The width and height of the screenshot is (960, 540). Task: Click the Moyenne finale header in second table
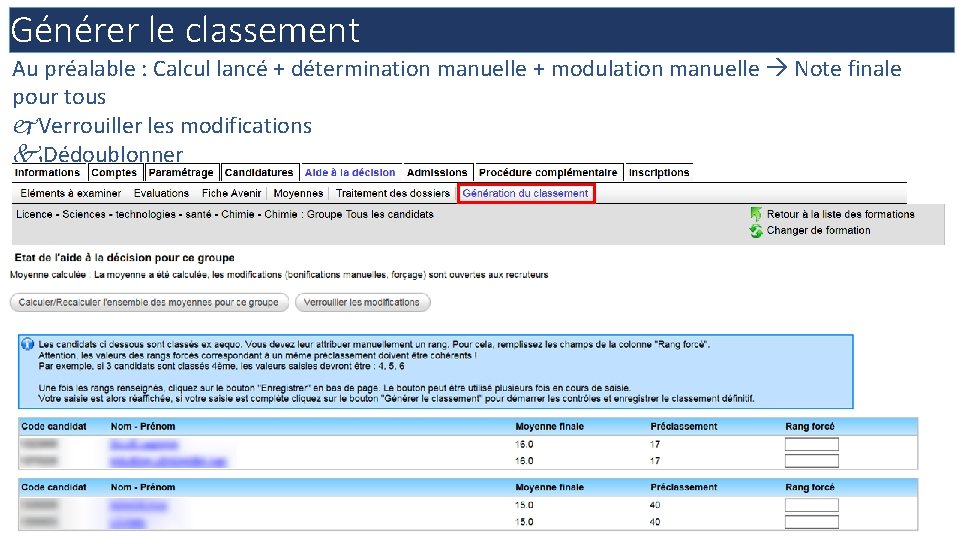[549, 487]
